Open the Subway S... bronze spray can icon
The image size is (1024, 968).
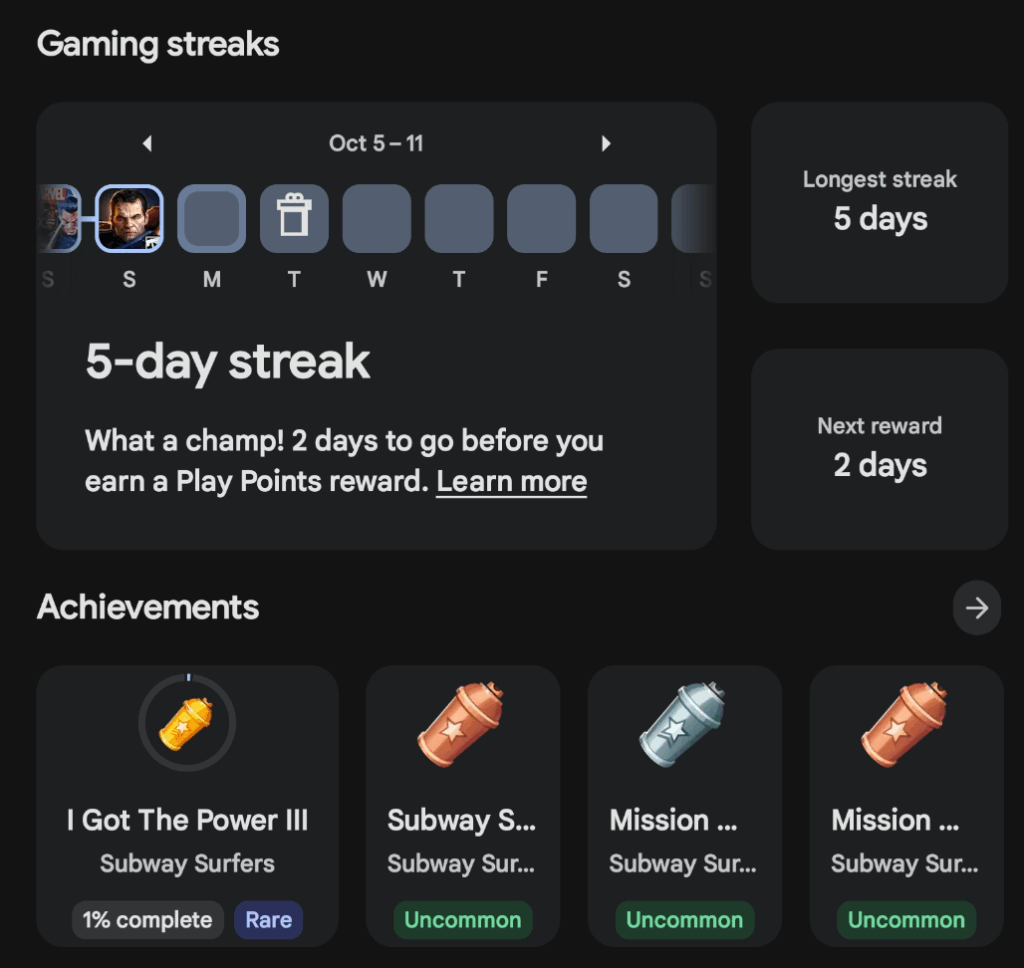coord(461,724)
